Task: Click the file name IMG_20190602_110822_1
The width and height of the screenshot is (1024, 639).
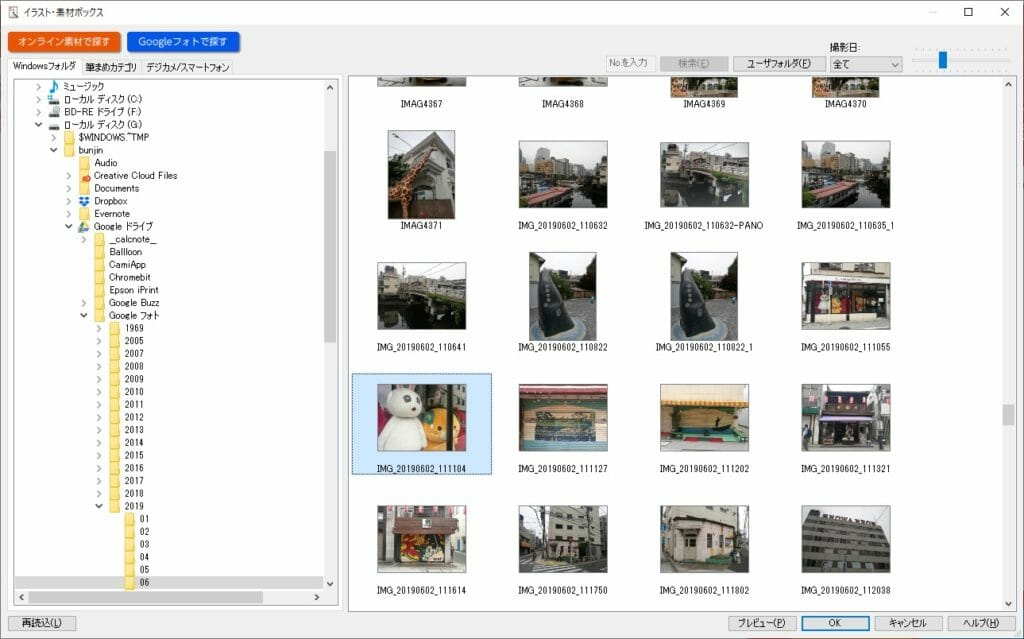Action: click(x=704, y=348)
